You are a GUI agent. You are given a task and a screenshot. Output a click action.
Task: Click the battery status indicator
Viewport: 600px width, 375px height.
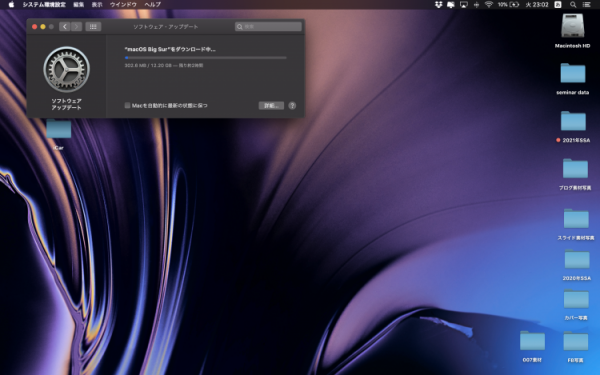coord(508,5)
